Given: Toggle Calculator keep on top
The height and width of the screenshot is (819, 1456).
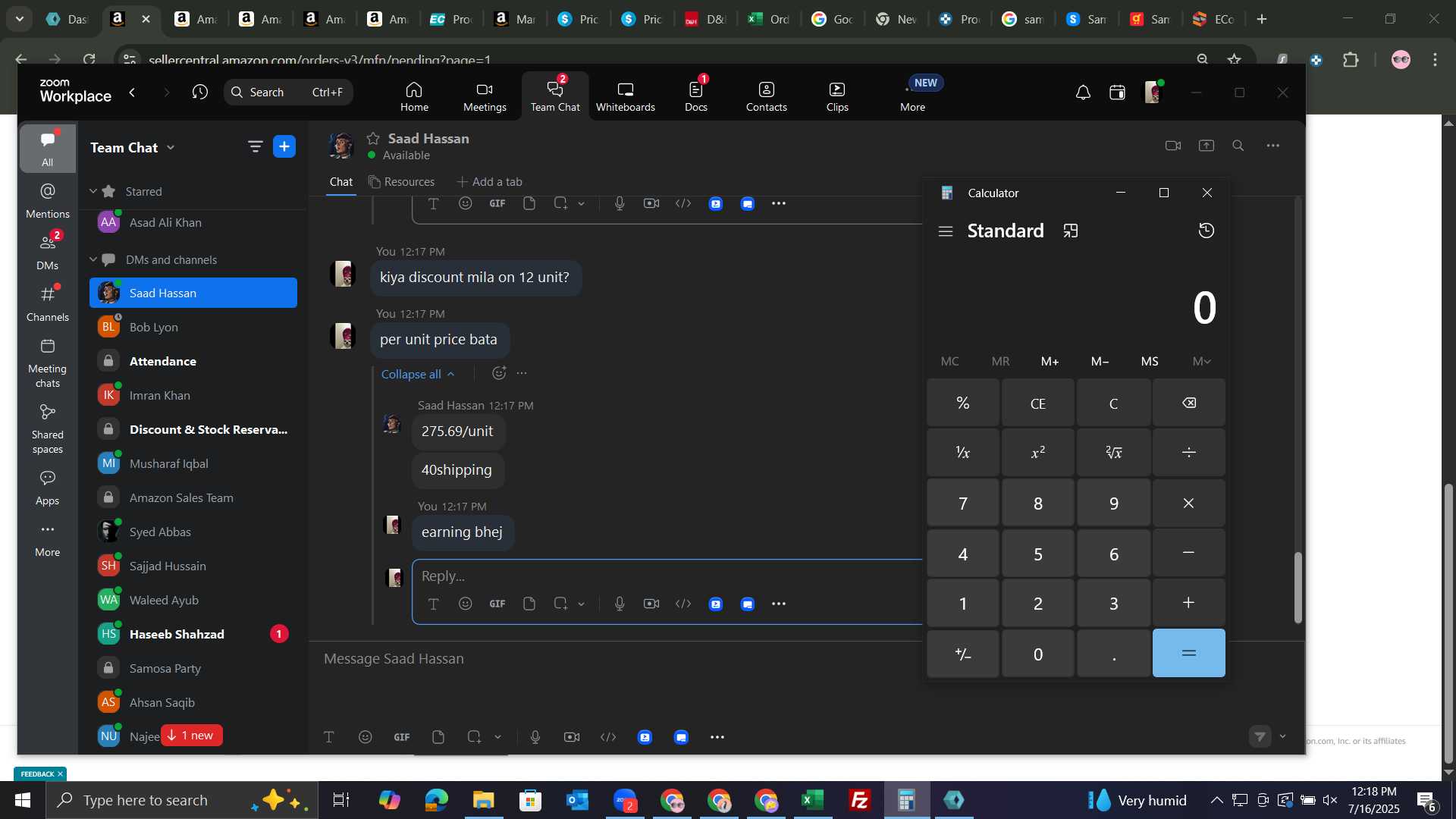Looking at the screenshot, I should click(x=1070, y=231).
